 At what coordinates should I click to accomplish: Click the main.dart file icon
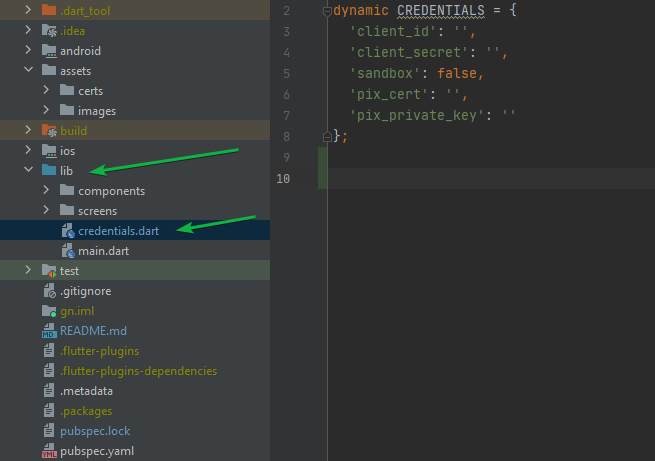tap(68, 251)
